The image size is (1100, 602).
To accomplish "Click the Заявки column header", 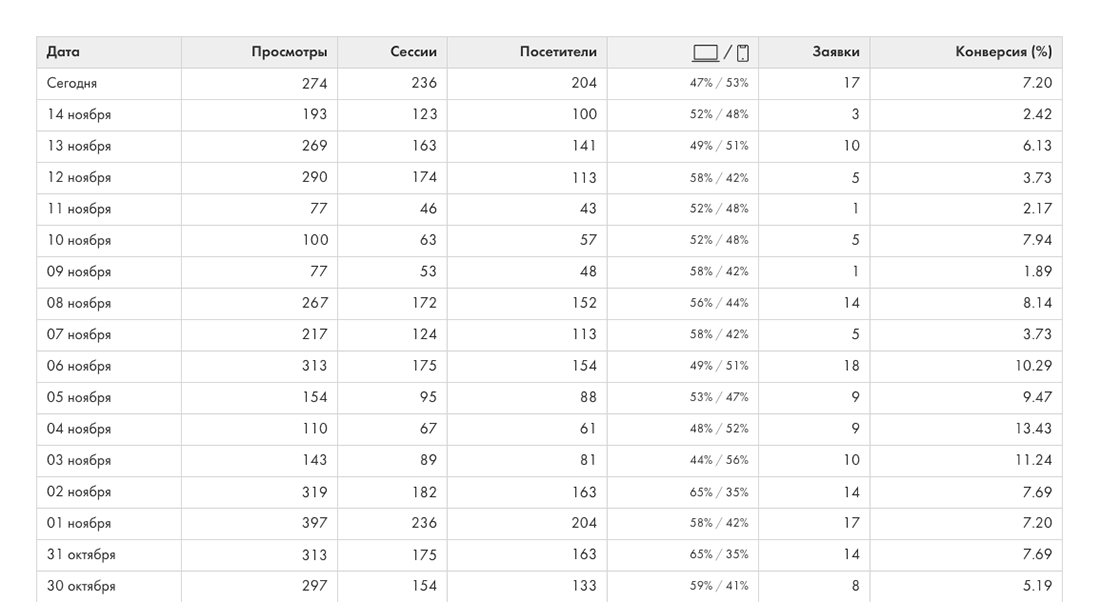I will [835, 52].
